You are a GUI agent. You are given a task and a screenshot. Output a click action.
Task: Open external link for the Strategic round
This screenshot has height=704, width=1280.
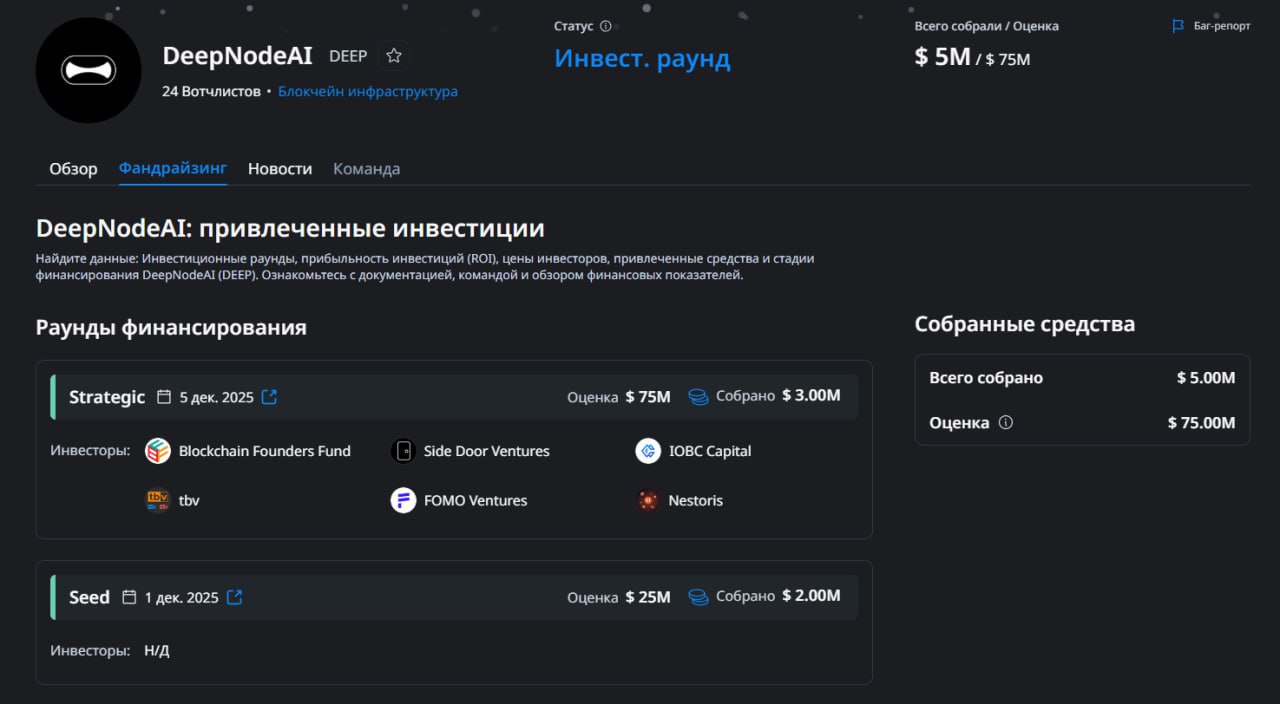(268, 396)
